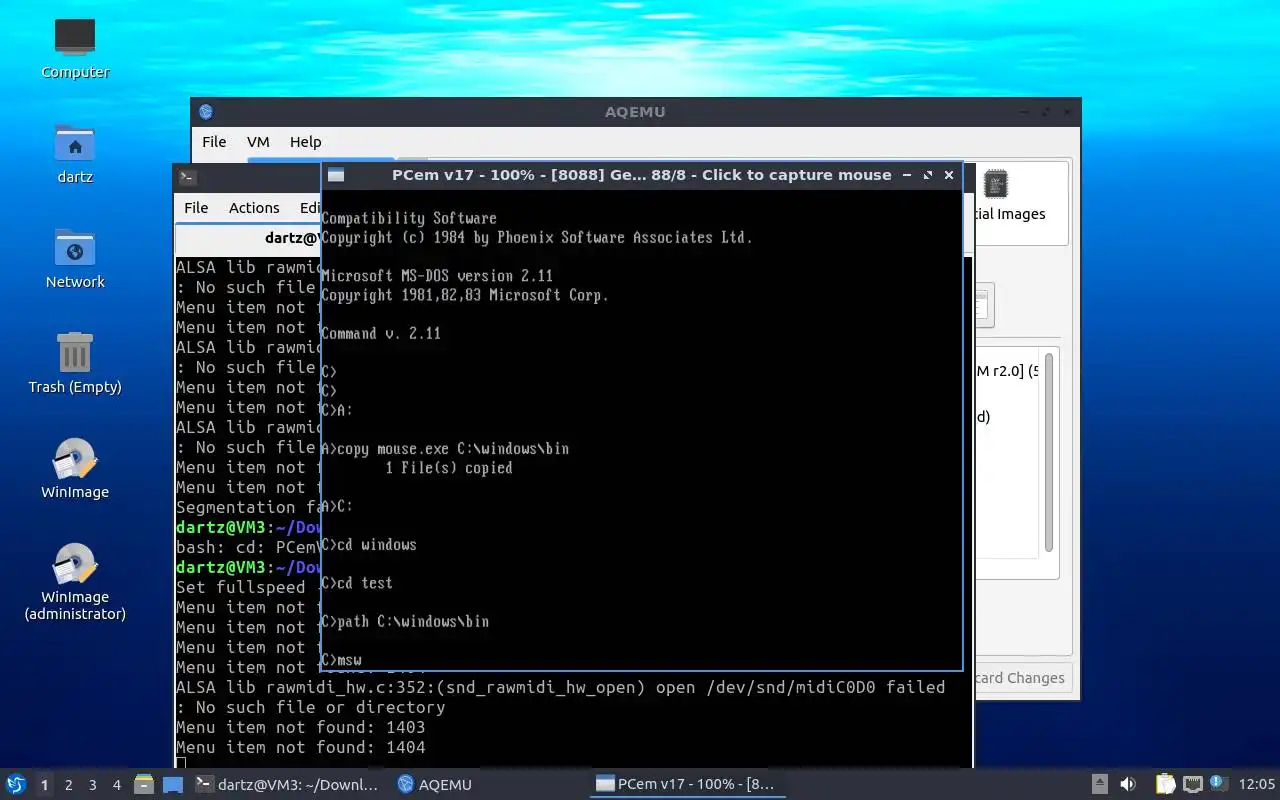1280x800 pixels.
Task: Click the AQEMU window title text
Action: (x=635, y=112)
